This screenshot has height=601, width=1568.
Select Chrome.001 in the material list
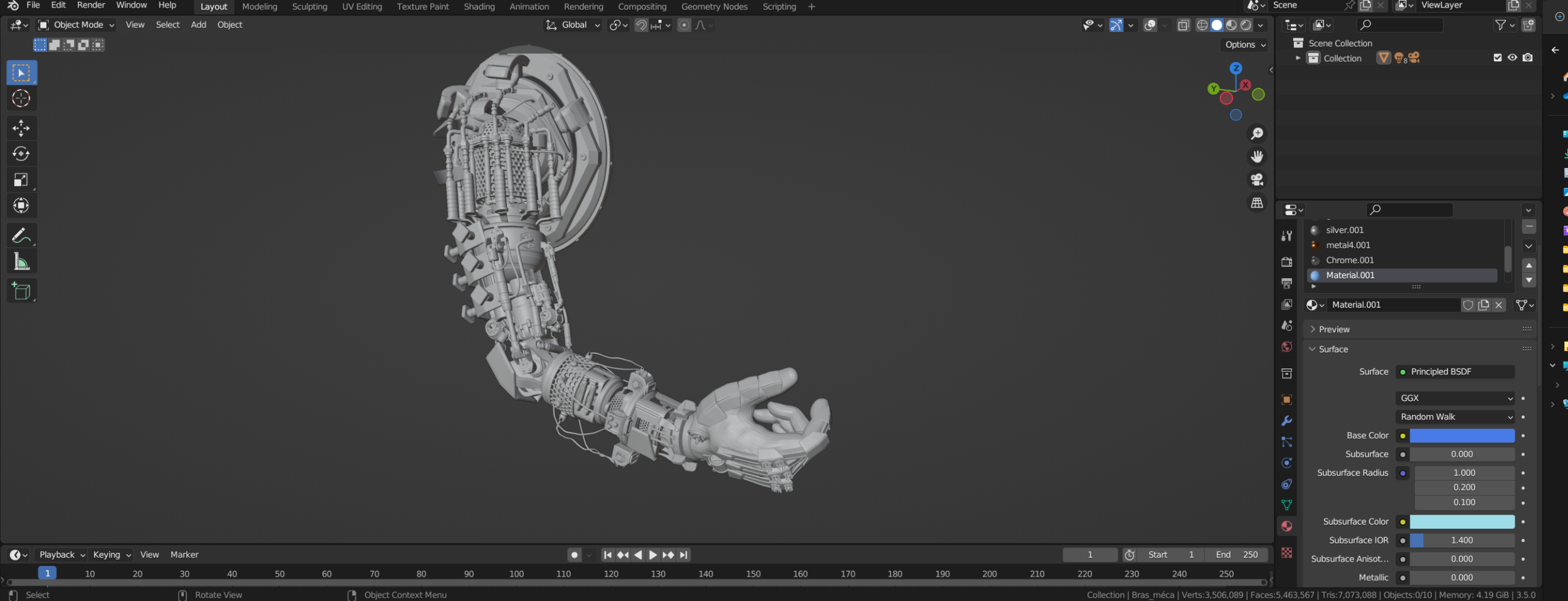1350,260
